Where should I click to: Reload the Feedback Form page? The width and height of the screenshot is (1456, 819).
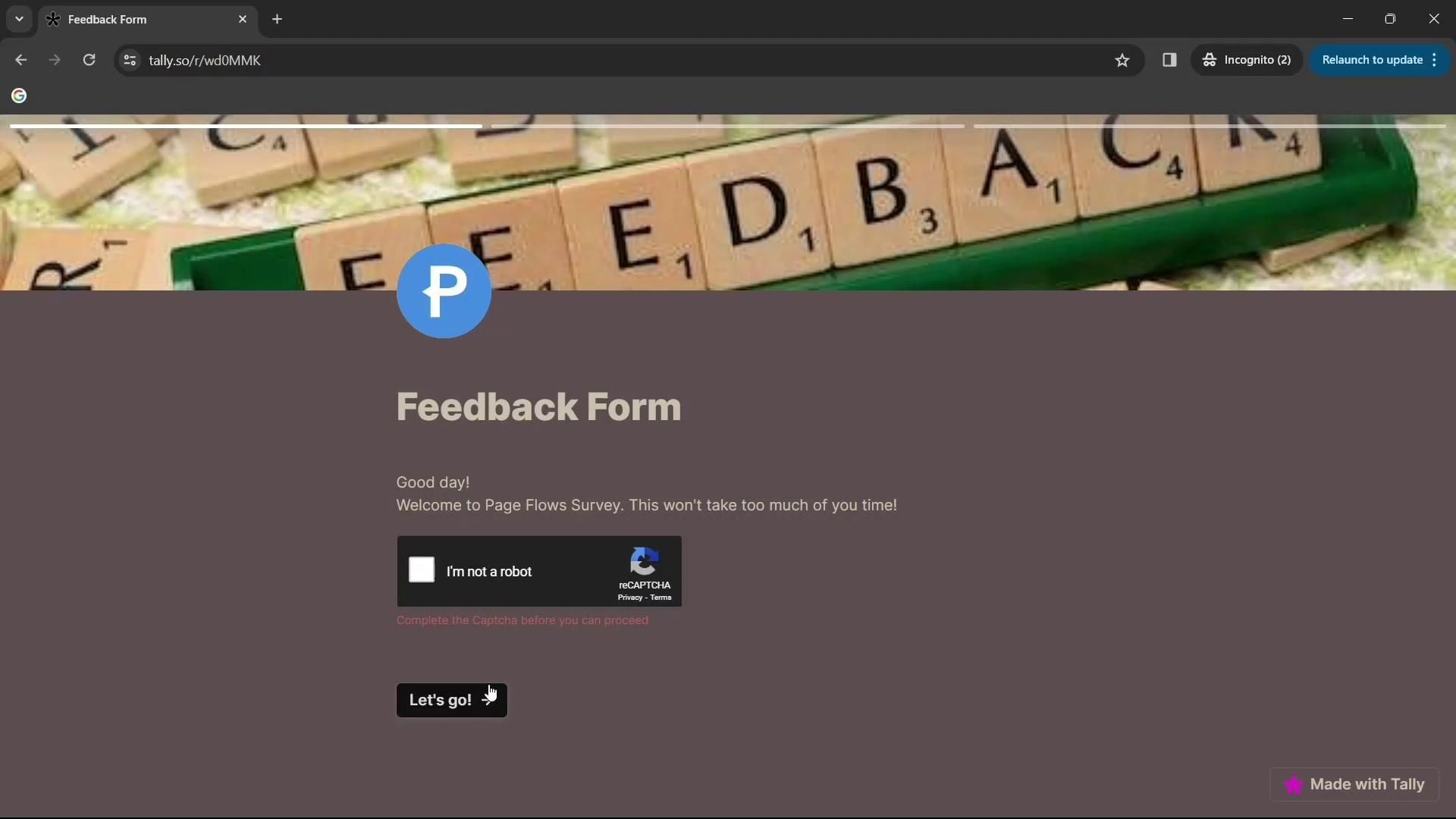[89, 60]
